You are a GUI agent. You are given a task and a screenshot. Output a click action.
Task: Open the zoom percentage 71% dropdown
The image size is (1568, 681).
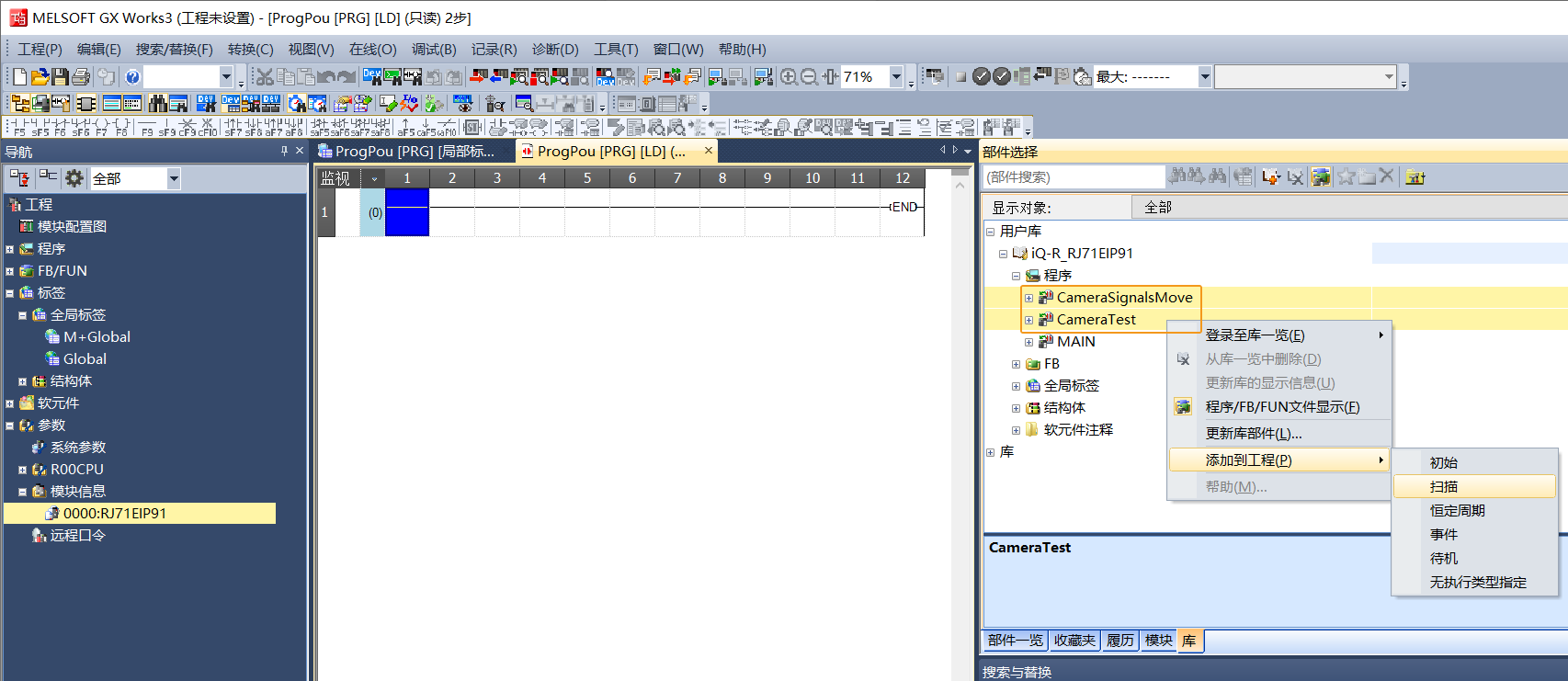click(x=896, y=77)
